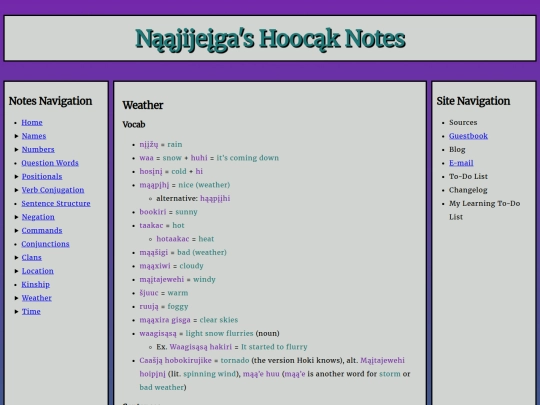This screenshot has height=405, width=540.
Task: Expand the Time disclosure triangle
Action: coord(16,311)
